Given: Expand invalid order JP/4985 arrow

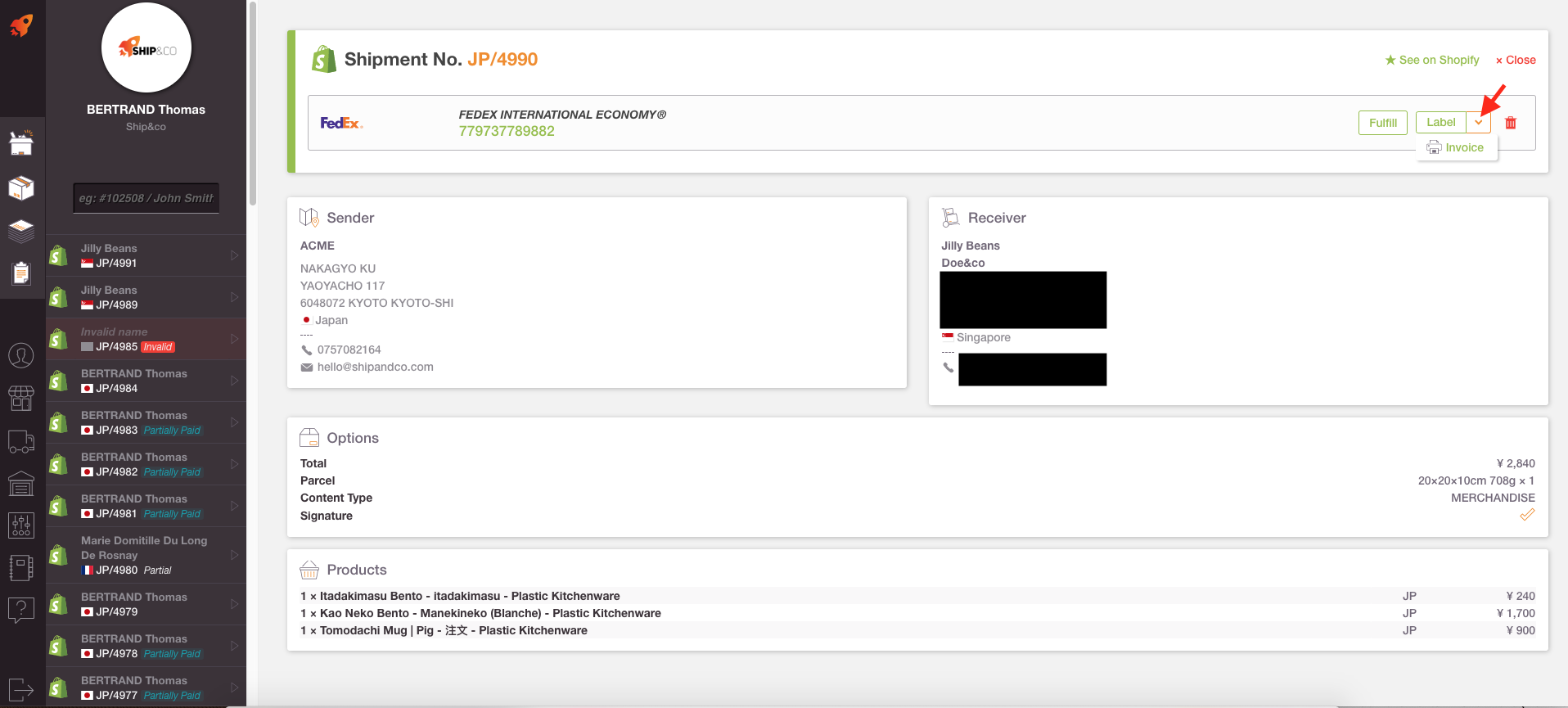Looking at the screenshot, I should point(234,339).
